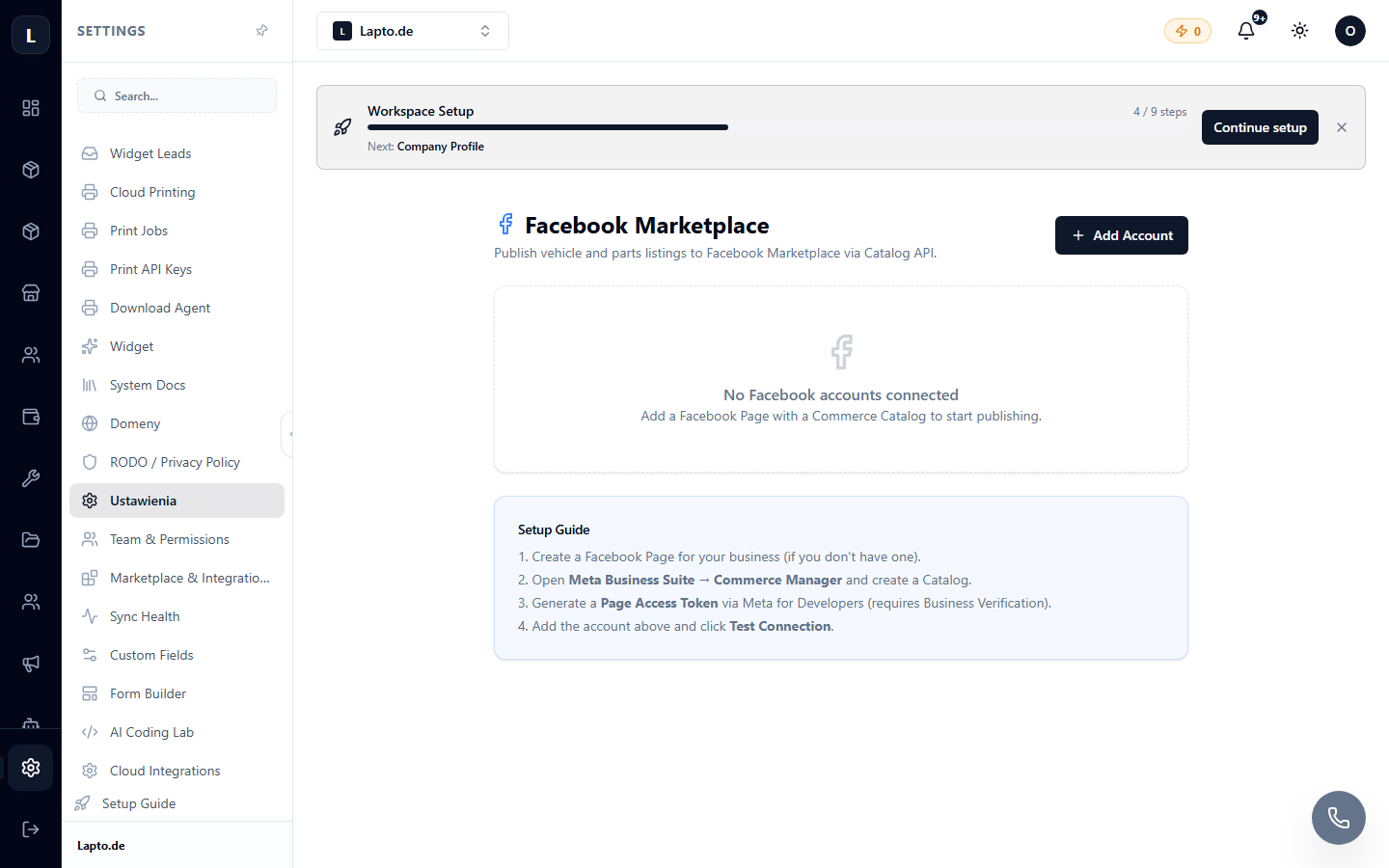1389x868 pixels.
Task: Open Form Builder
Action: click(x=177, y=693)
